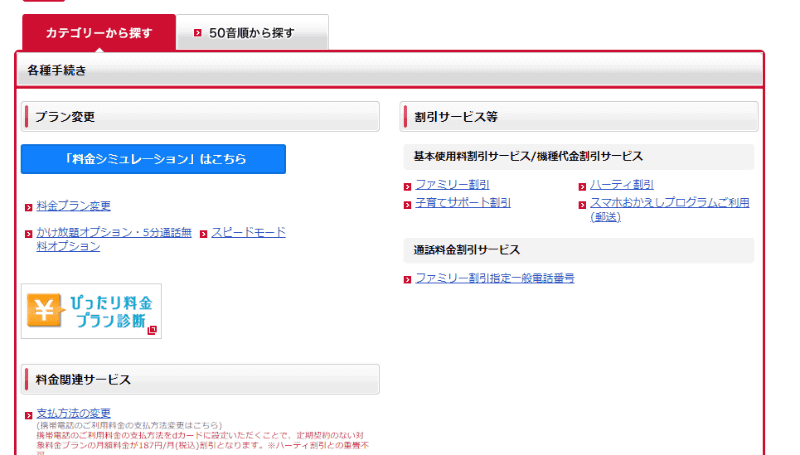Click the 基本使用料割引サービス/機種代金割引サービス subheading
The width and height of the screenshot is (800, 455).
(579, 157)
